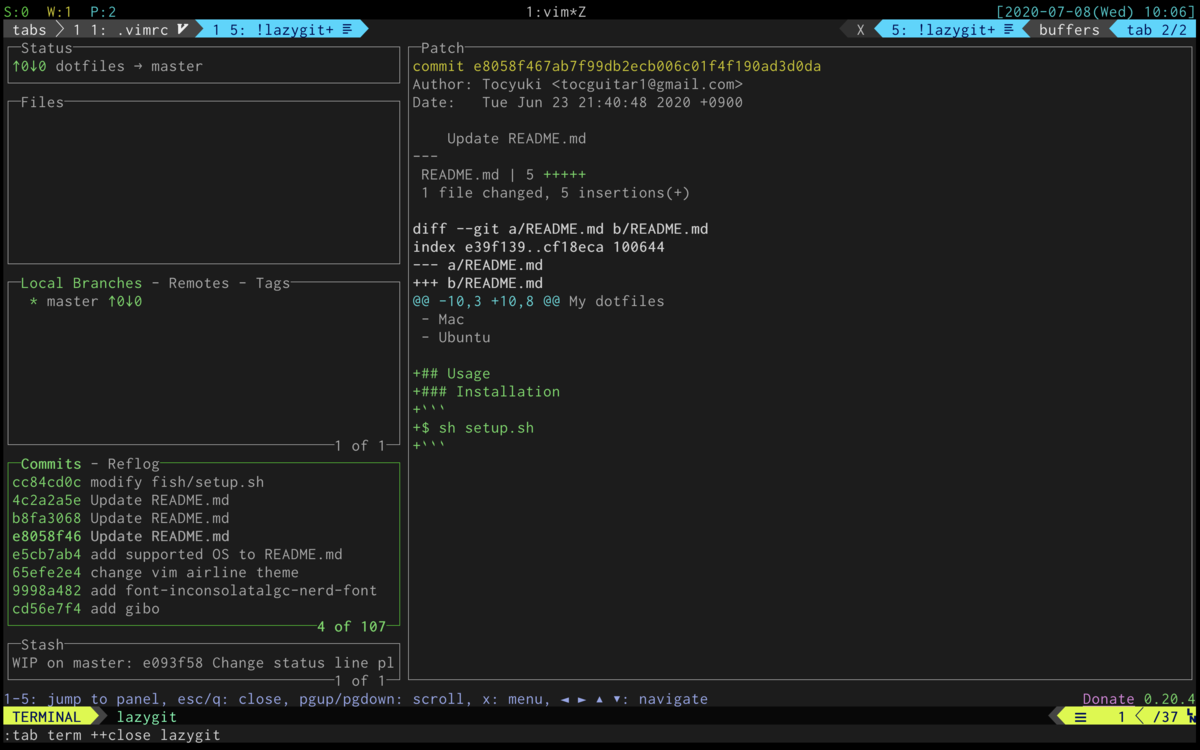This screenshot has width=1200, height=750.
Task: Click the '- Ubuntu' context line
Action: [x=456, y=337]
